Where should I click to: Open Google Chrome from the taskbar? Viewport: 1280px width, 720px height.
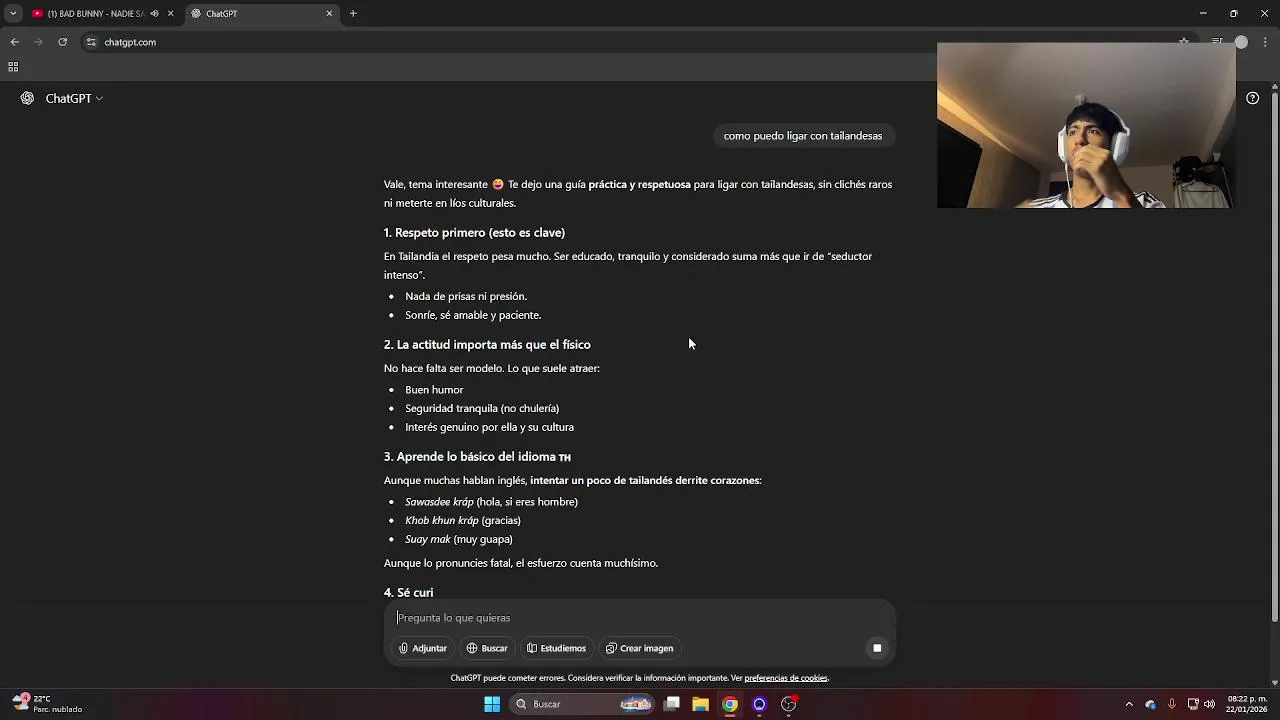coord(730,704)
